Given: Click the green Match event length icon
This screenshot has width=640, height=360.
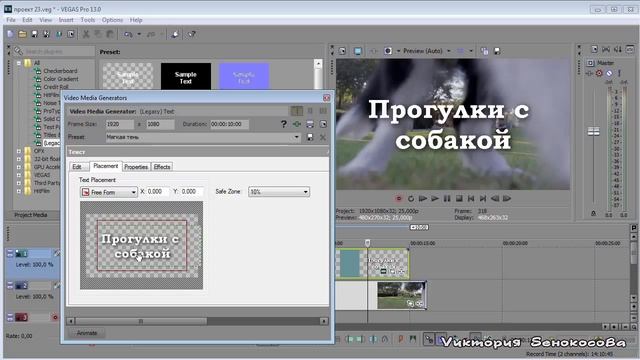Looking at the screenshot, I should tap(297, 124).
